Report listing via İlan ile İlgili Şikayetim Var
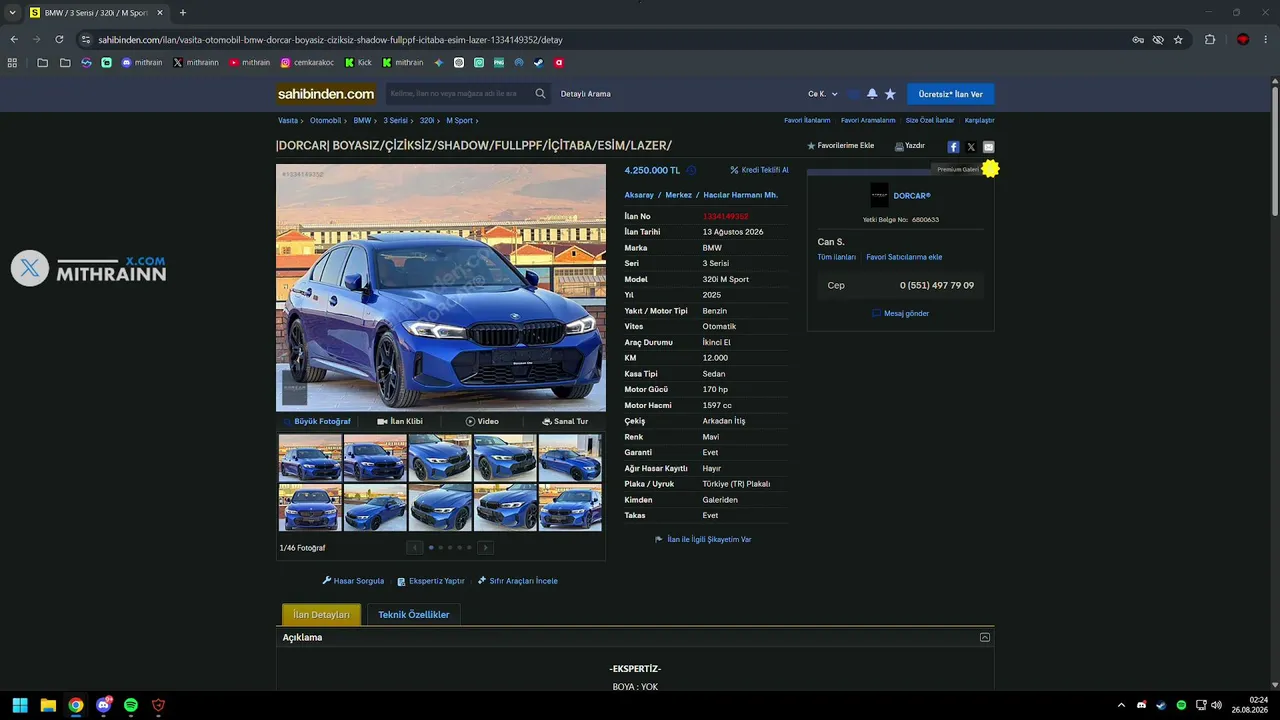Image resolution: width=1280 pixels, height=720 pixels. tap(703, 539)
